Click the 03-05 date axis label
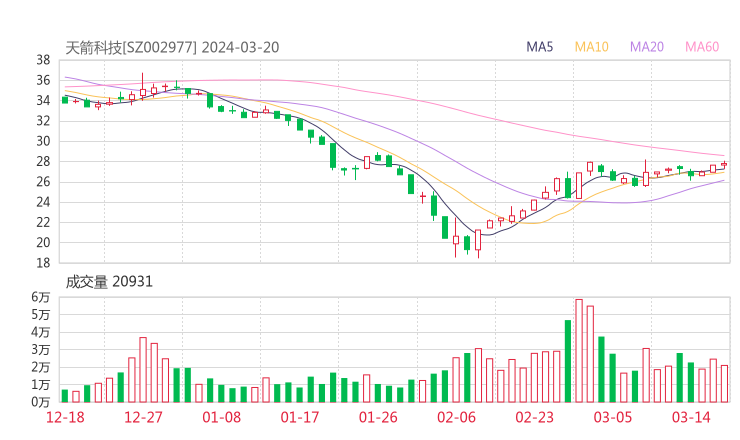Viewport: 740px width, 440px height. pyautogui.click(x=613, y=417)
